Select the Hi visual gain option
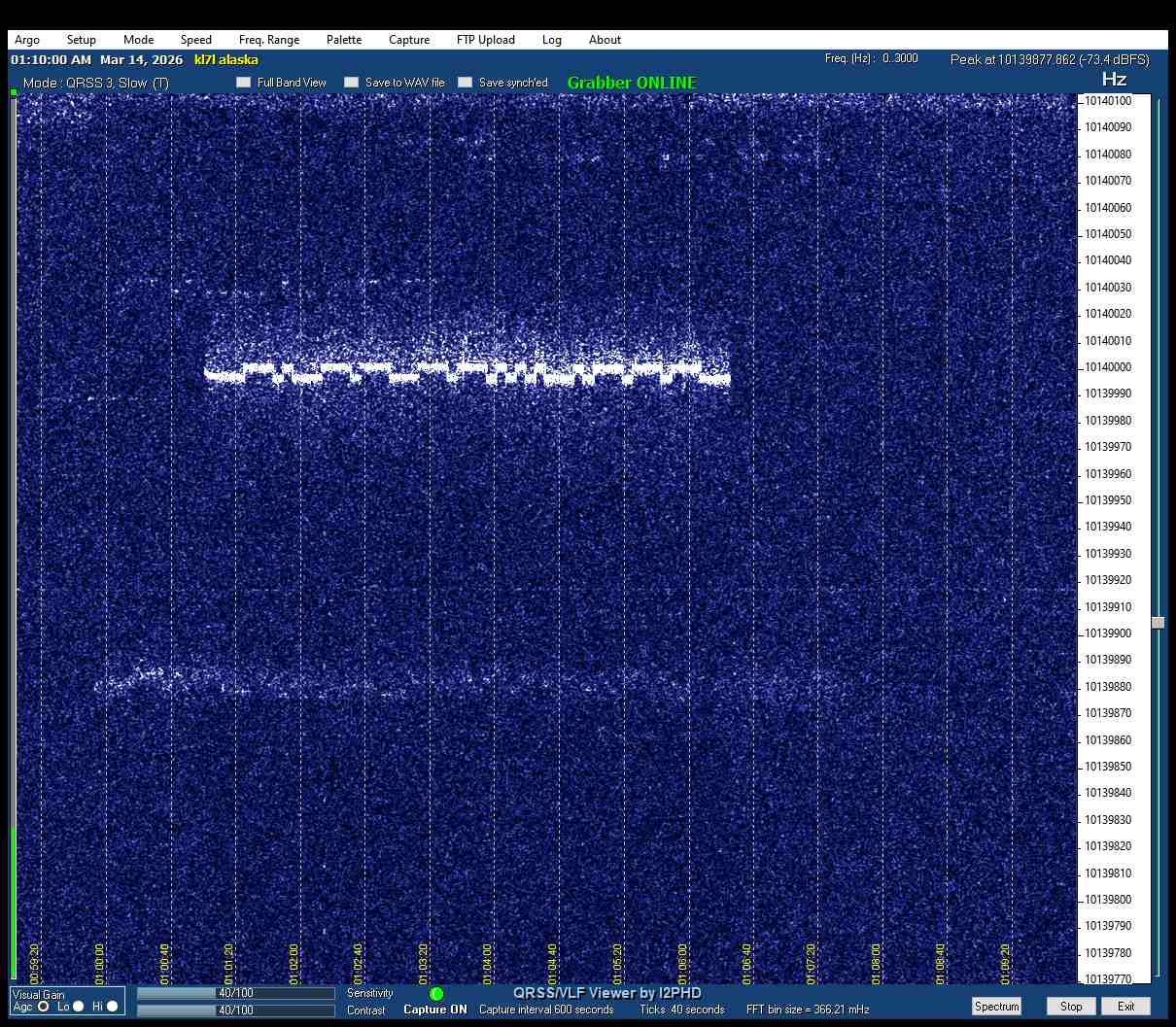1176x1027 pixels. (x=113, y=1007)
